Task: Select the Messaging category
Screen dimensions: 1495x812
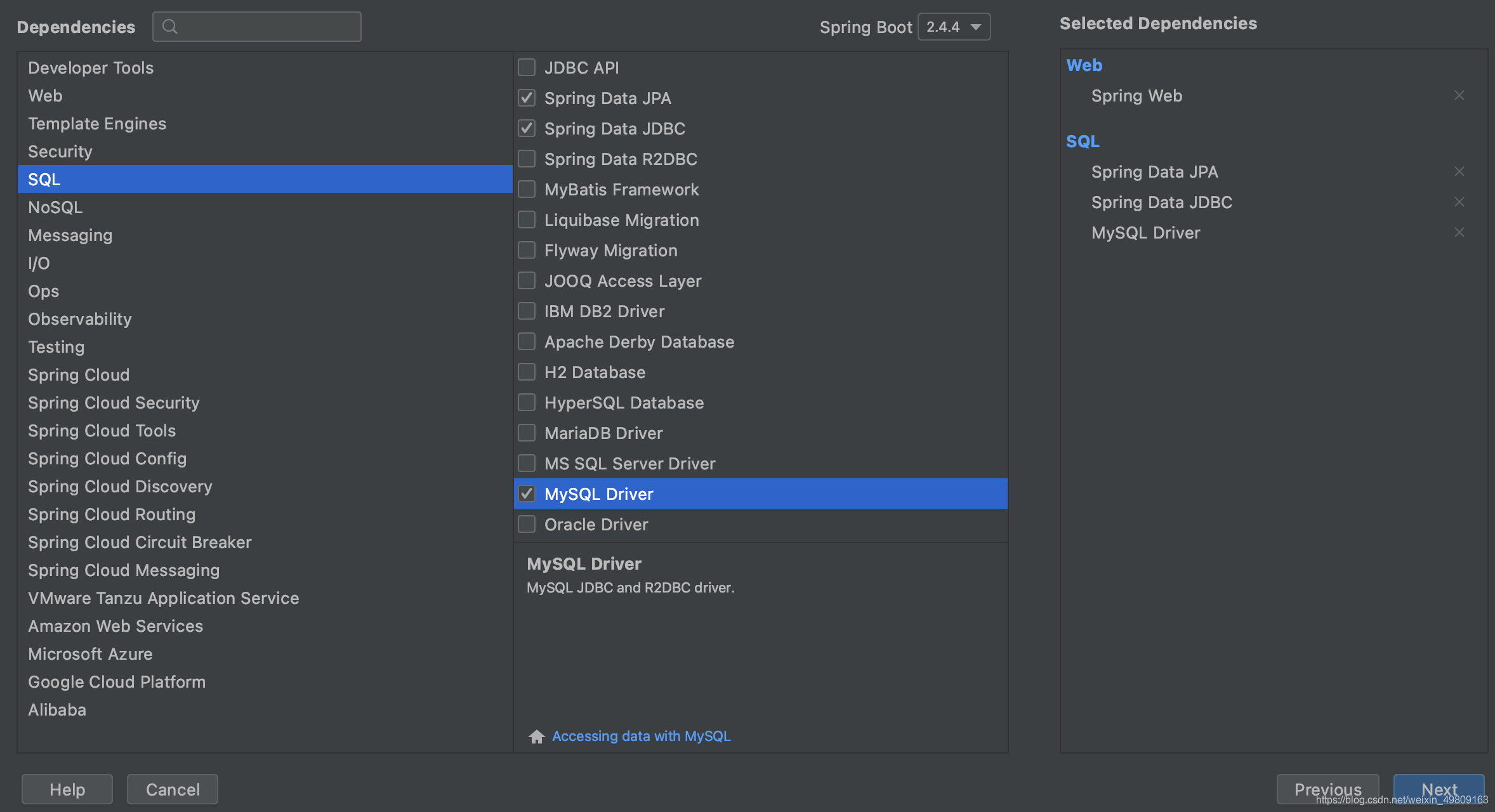Action: click(x=265, y=235)
